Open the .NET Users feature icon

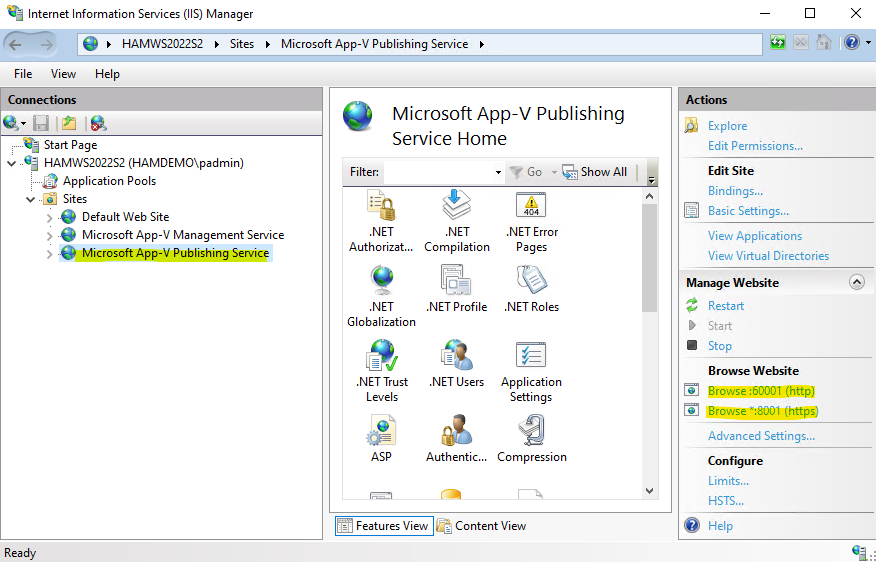[x=456, y=355]
